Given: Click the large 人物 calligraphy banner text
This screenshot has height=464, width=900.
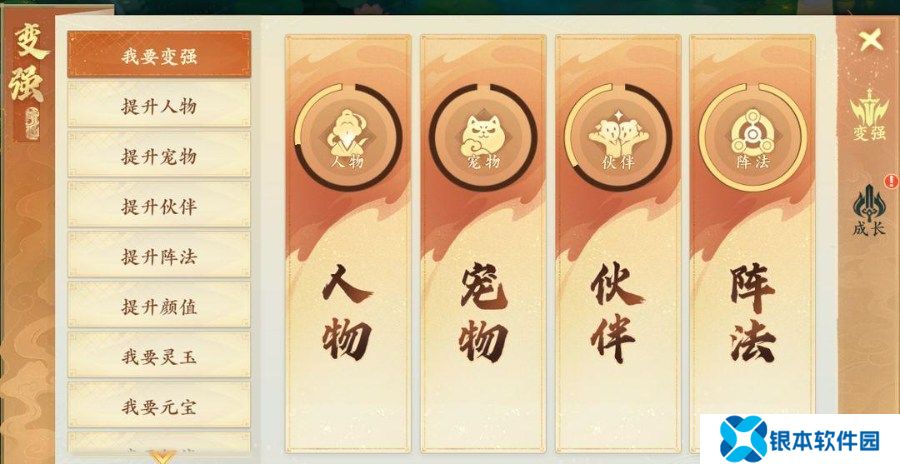Looking at the screenshot, I should [x=347, y=312].
